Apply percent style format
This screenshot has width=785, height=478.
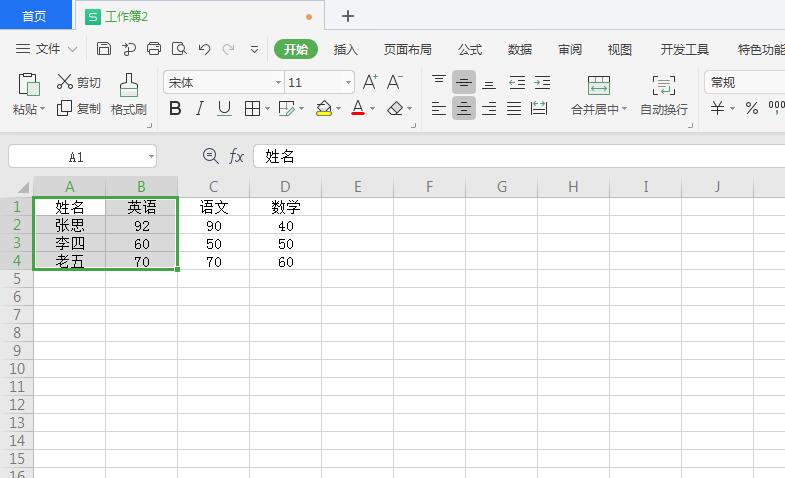coord(752,108)
